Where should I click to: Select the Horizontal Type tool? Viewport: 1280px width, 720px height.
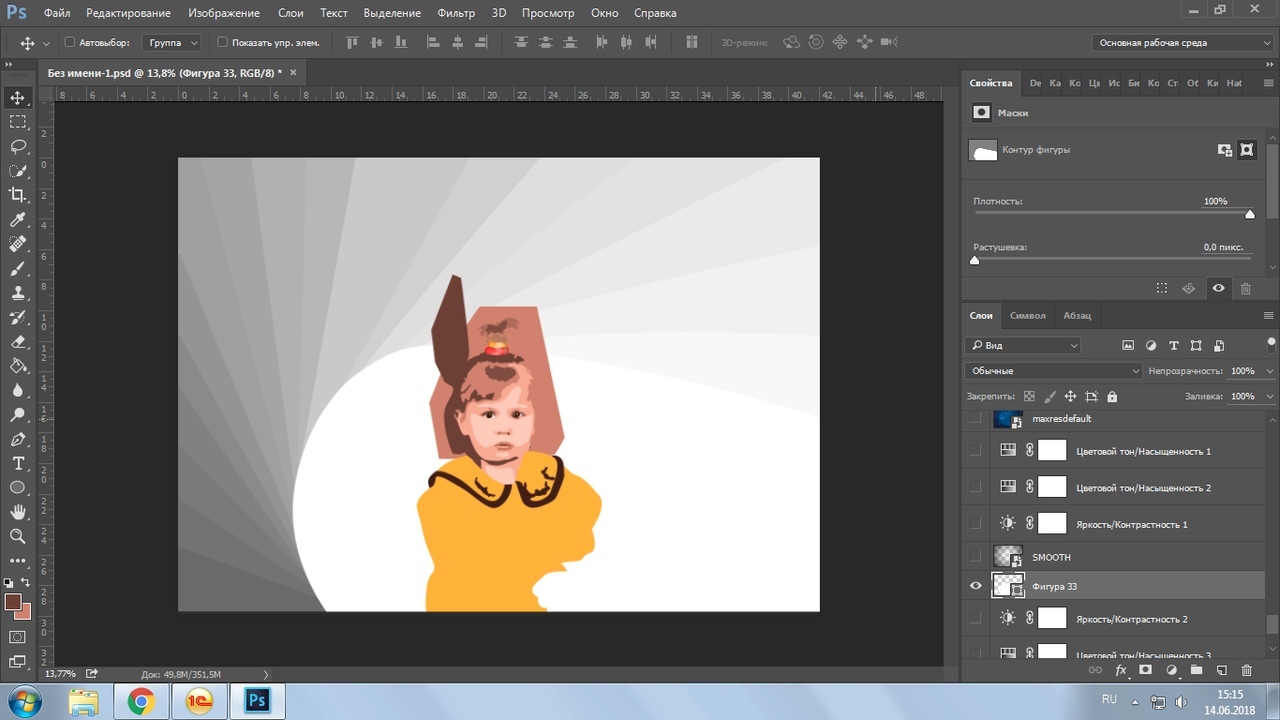(18, 464)
